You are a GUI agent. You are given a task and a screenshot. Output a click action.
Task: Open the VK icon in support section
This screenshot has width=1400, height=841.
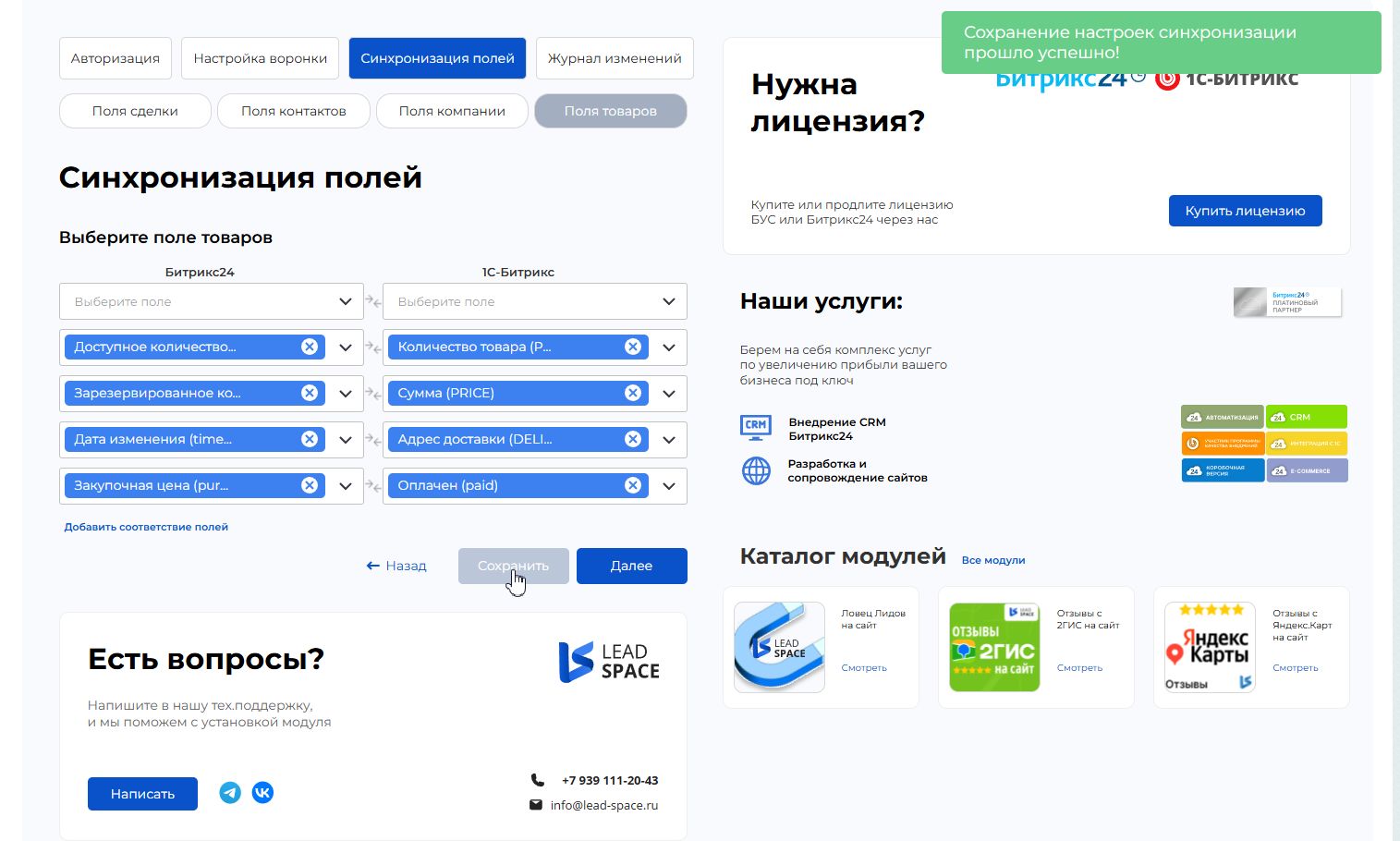click(x=263, y=792)
